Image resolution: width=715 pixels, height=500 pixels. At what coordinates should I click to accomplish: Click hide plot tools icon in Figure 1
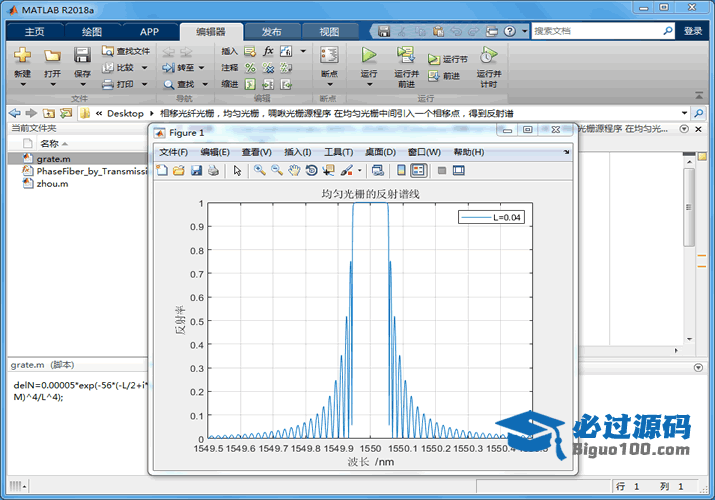441,170
